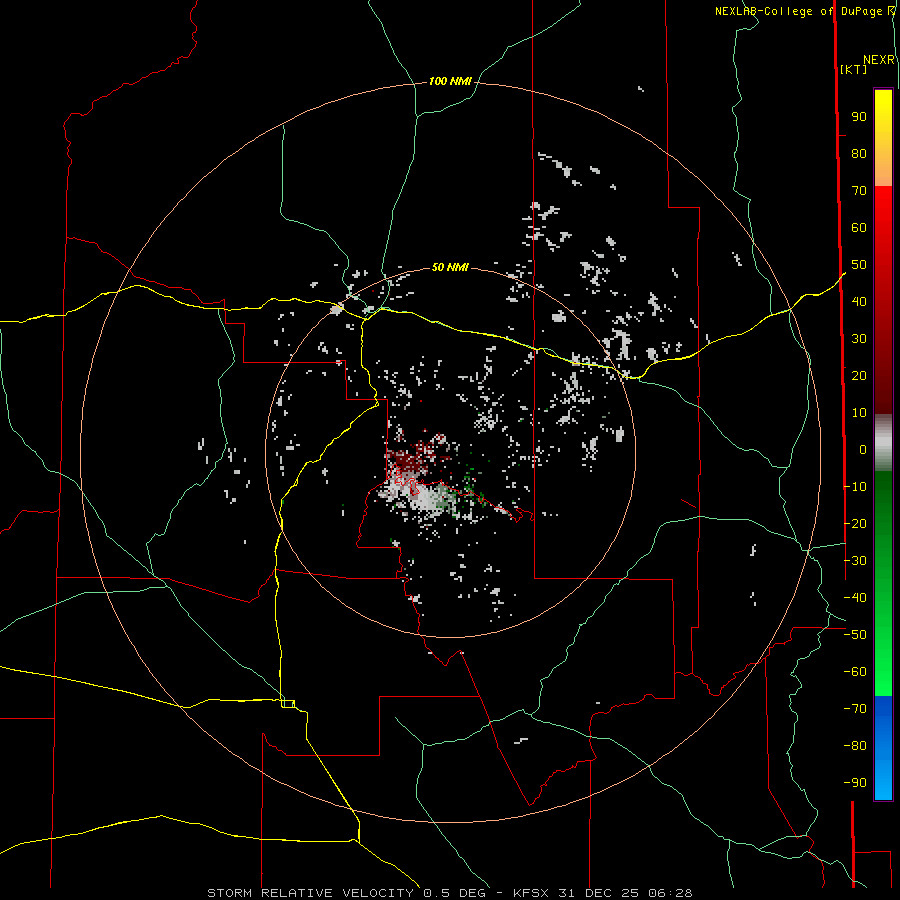Click the positive 20 value on velocity scale
The image size is (900, 900).
(859, 375)
